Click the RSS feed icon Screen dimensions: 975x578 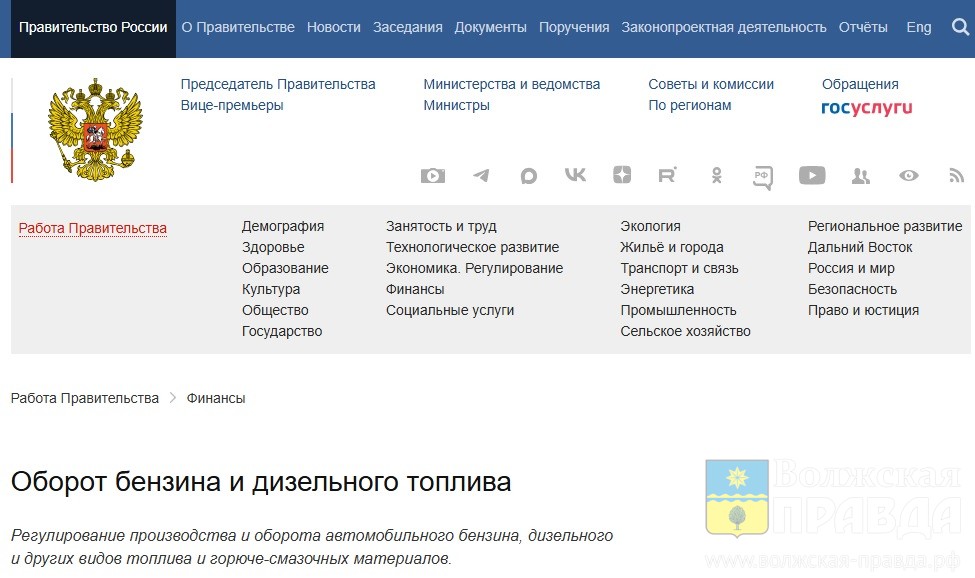(956, 176)
